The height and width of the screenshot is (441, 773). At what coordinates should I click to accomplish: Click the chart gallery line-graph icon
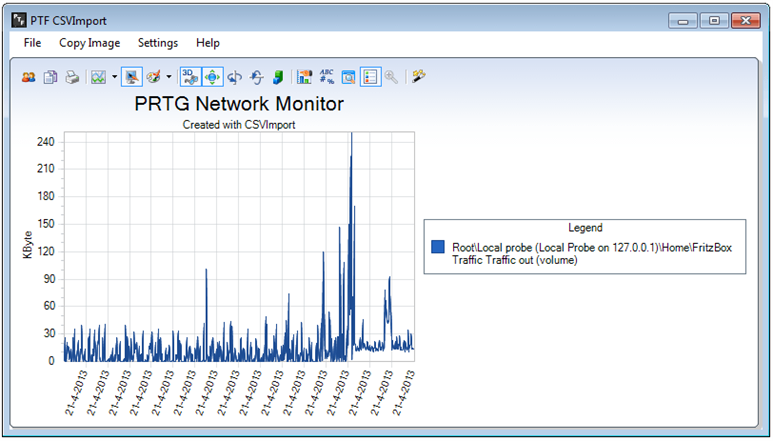[x=99, y=77]
